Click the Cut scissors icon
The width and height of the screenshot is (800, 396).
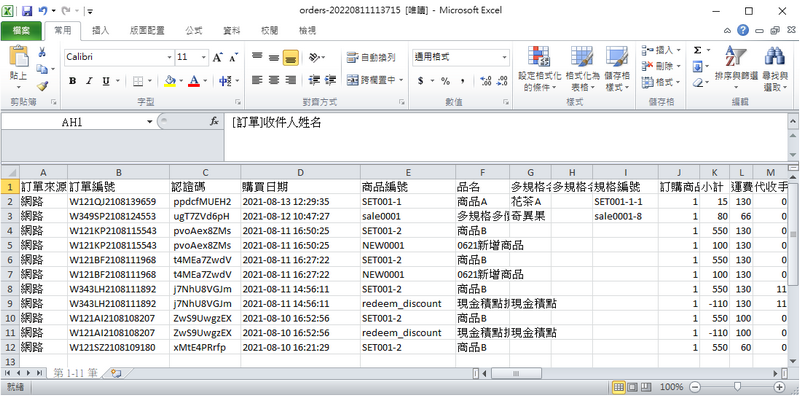pos(42,52)
